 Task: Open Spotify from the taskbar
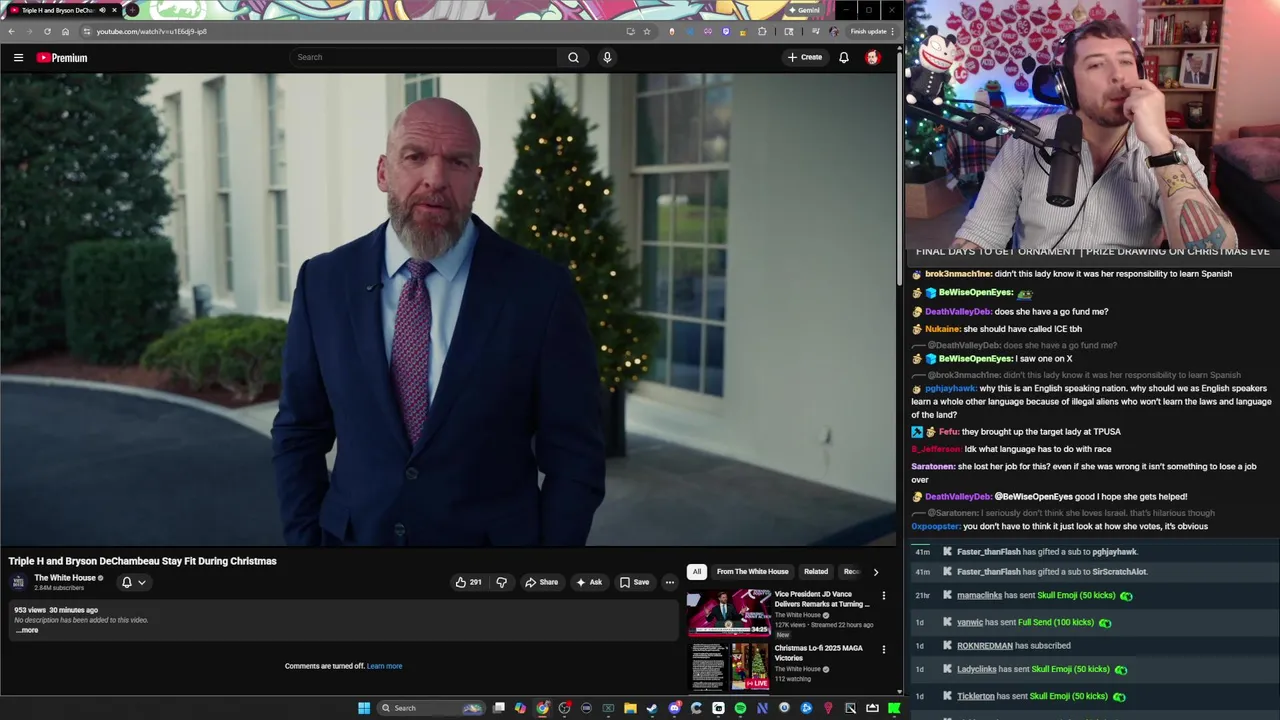point(740,708)
